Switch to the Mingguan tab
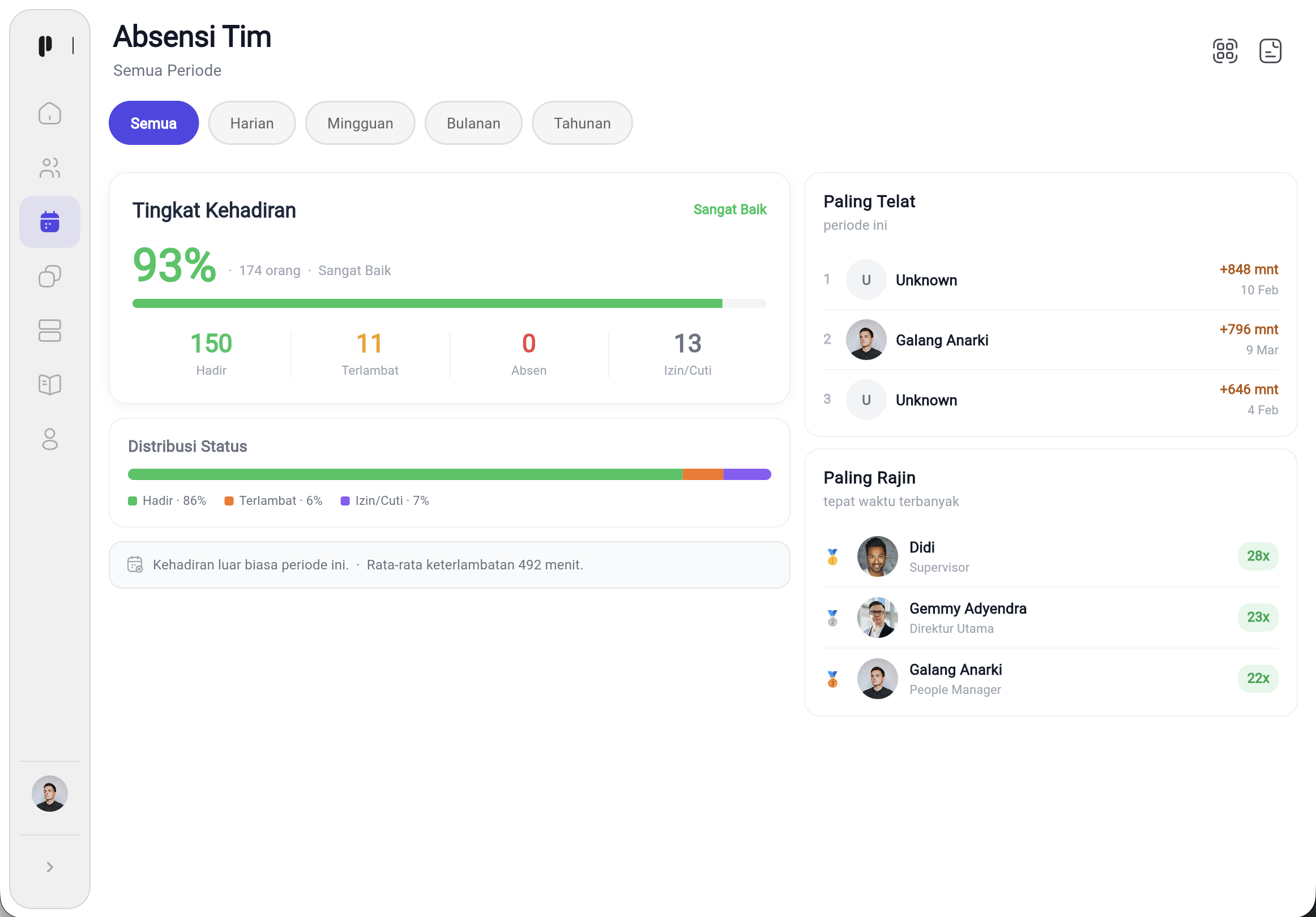The image size is (1316, 917). (360, 123)
